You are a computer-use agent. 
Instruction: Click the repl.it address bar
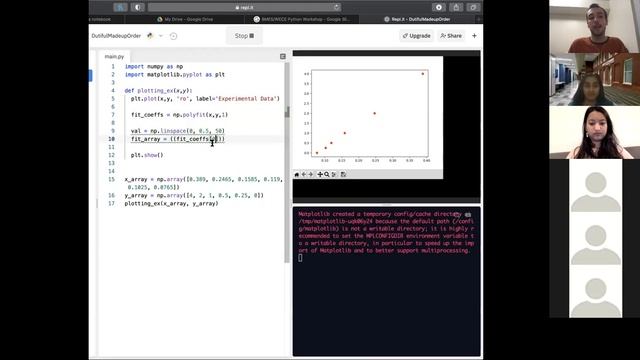click(x=244, y=7)
